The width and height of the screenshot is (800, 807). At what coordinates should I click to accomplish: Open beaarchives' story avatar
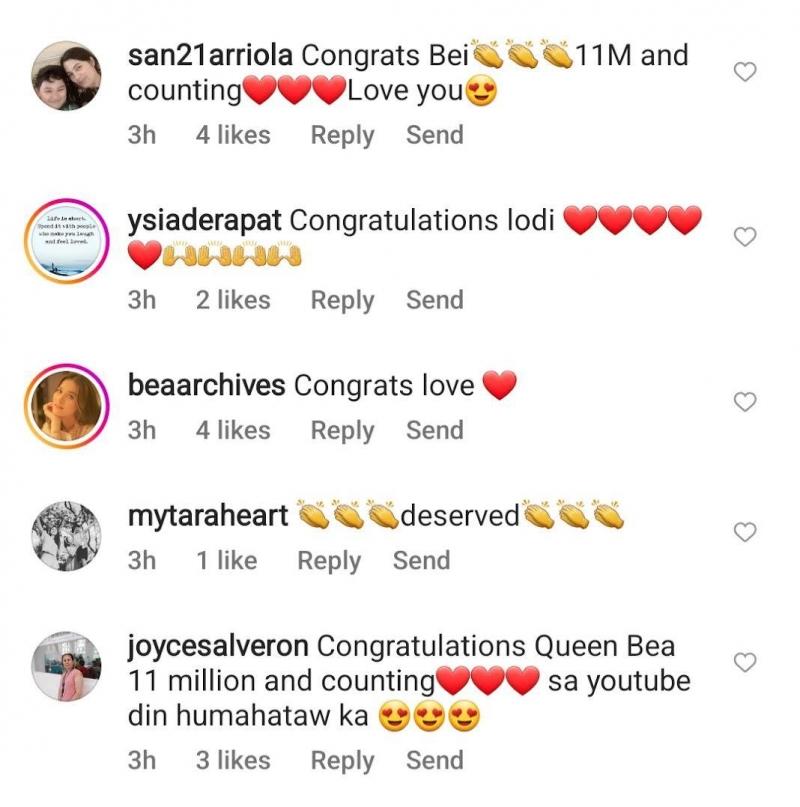coord(67,407)
